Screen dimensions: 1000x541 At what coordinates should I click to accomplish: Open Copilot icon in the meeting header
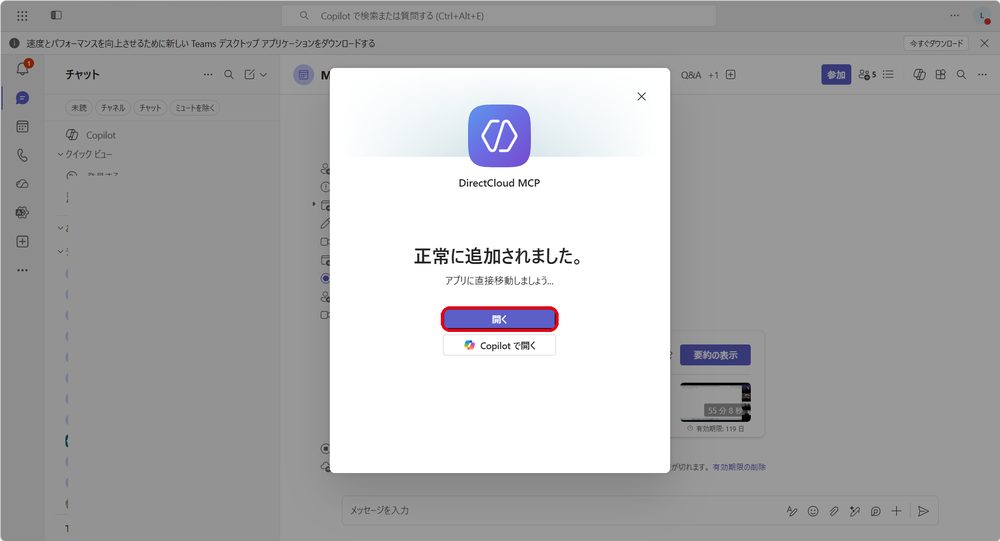tap(919, 75)
